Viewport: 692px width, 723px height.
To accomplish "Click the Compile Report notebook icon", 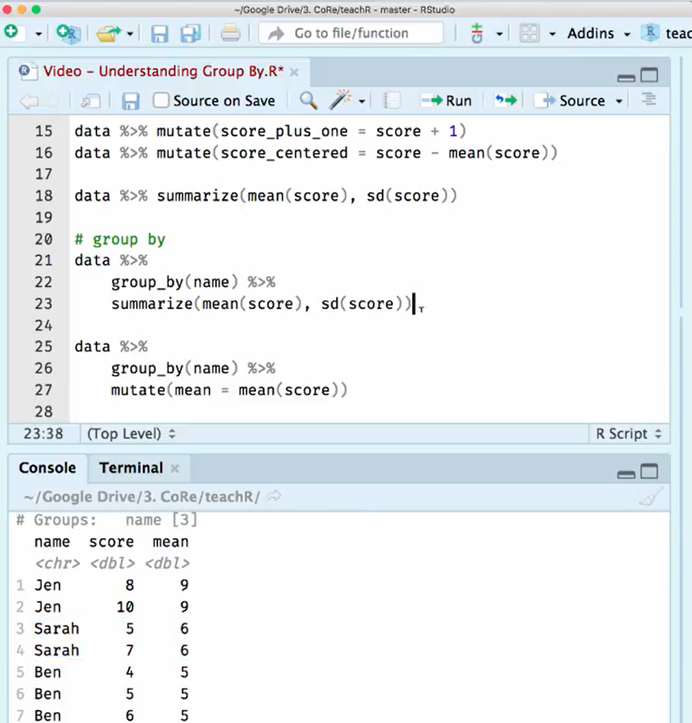I will tap(392, 100).
